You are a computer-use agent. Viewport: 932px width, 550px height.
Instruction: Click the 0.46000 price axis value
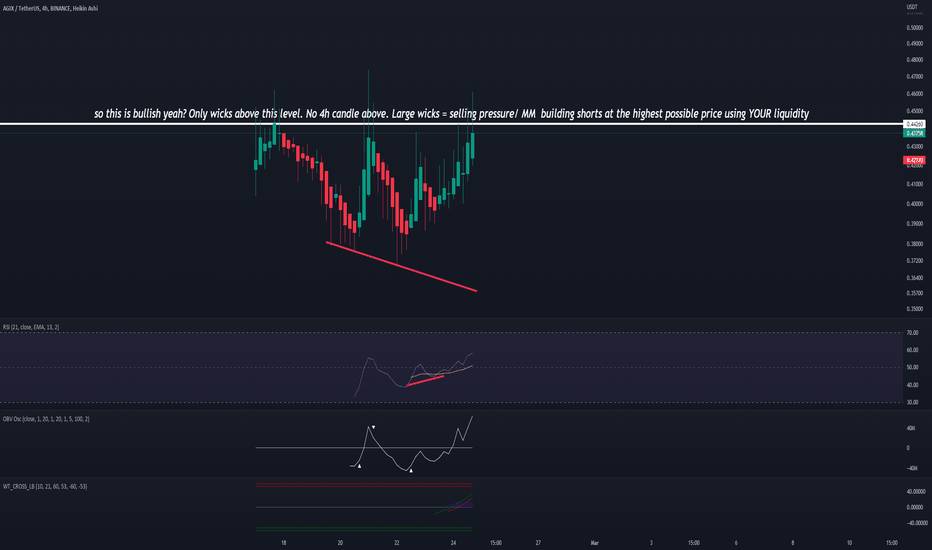point(915,93)
